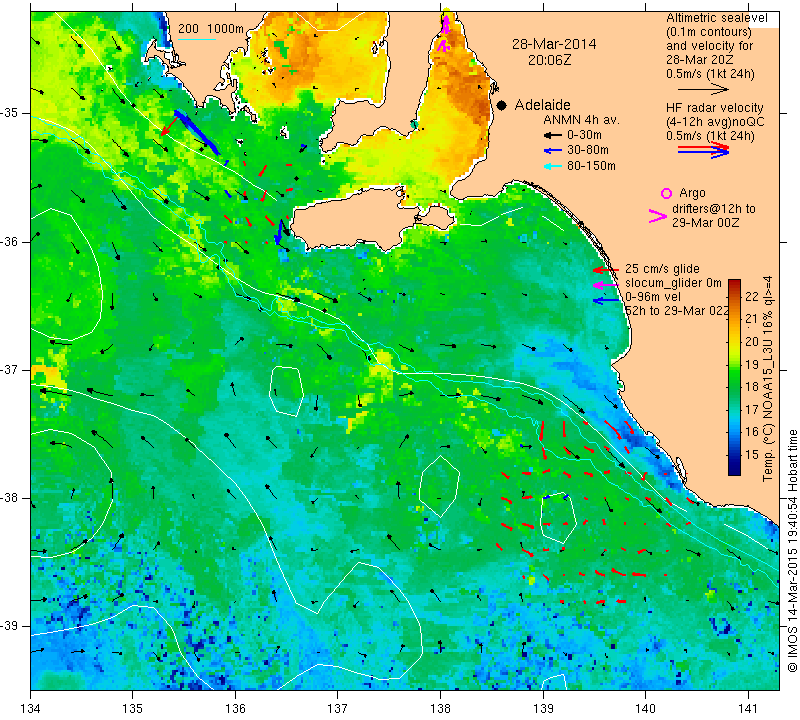The width and height of the screenshot is (800, 720).
Task: Click the 'HF radar velocity' legend heading
Action: pos(714,108)
